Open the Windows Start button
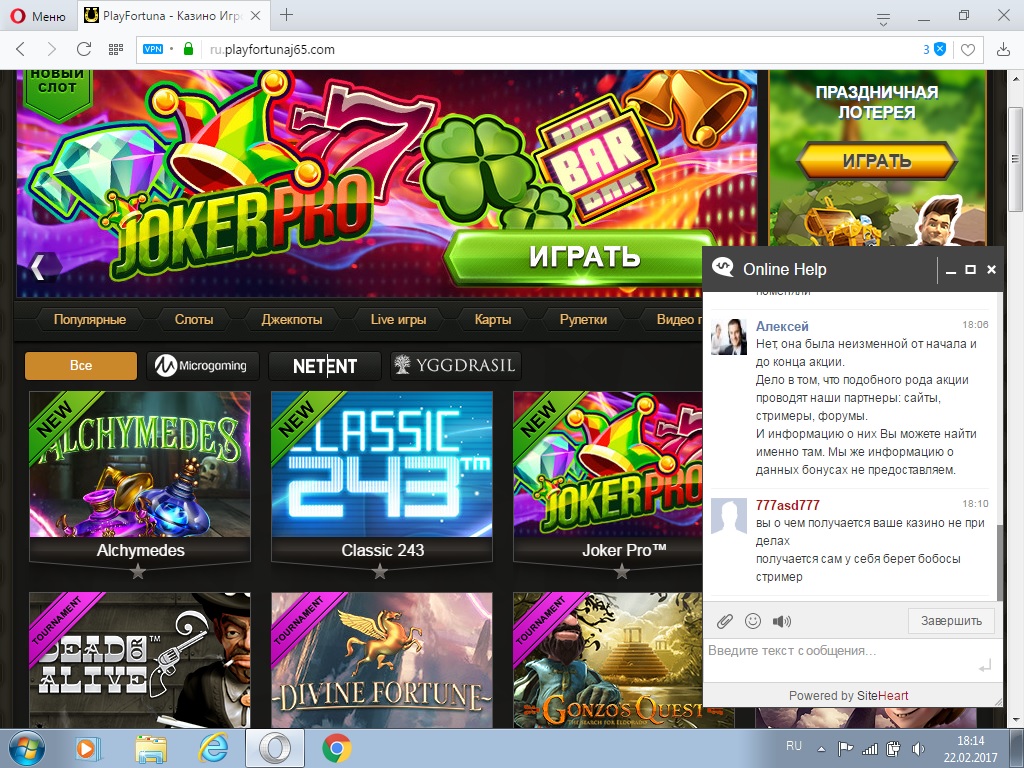 click(27, 748)
